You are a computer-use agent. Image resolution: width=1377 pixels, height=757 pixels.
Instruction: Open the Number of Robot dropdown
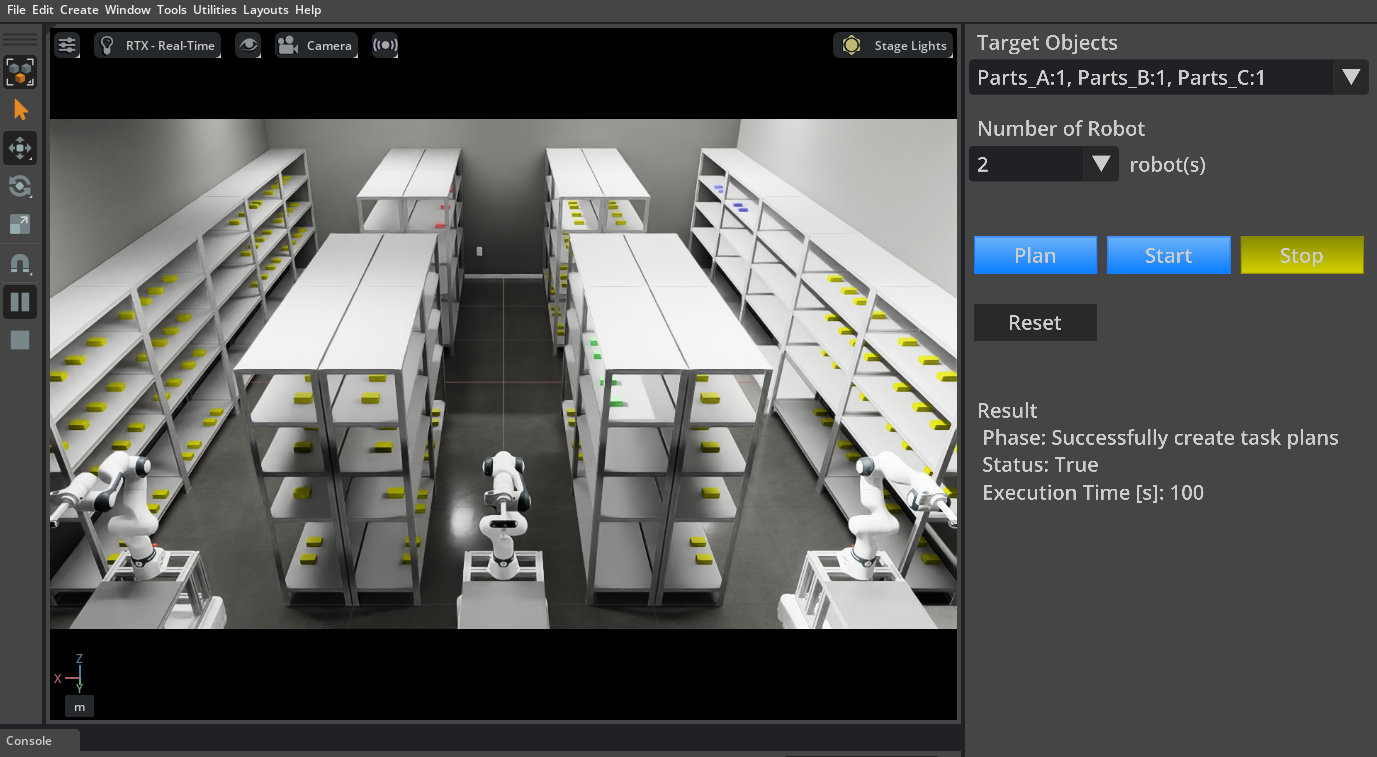point(1100,164)
